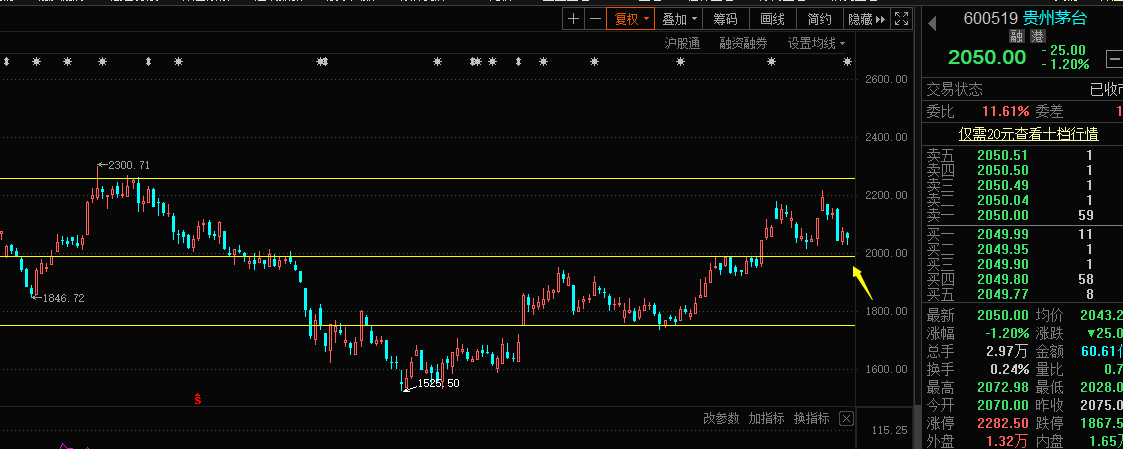Open the 仅需20元查看十档行情 link
This screenshot has width=1123, height=449.
click(1028, 134)
